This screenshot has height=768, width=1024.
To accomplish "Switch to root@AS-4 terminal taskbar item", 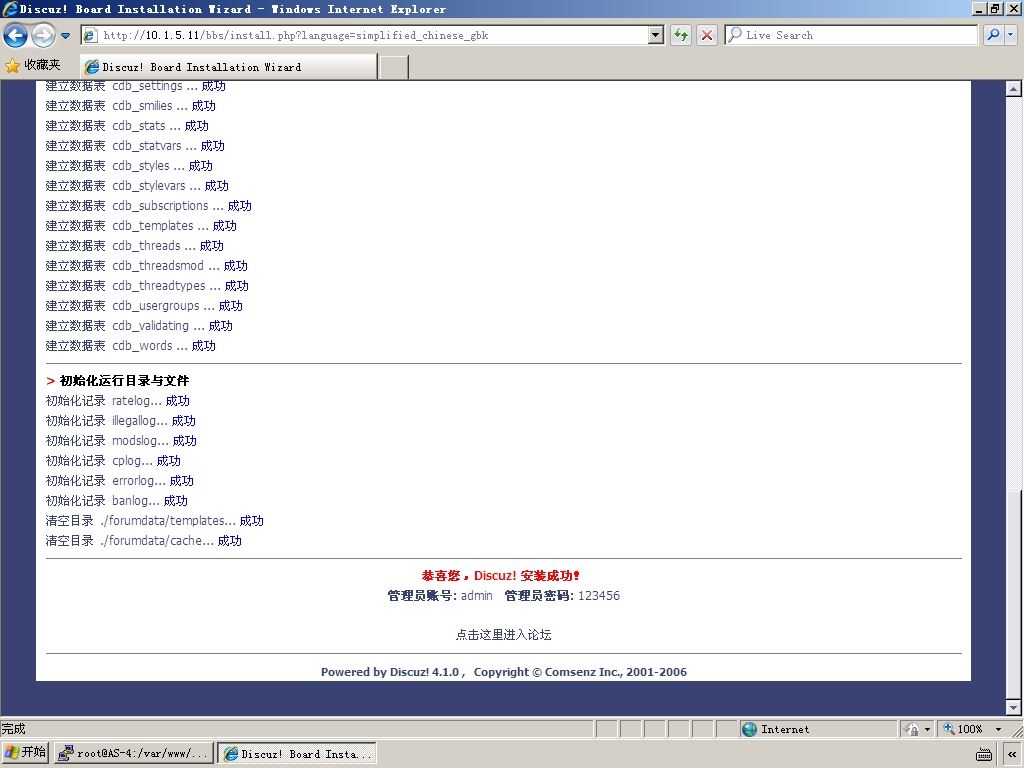I will (x=134, y=754).
